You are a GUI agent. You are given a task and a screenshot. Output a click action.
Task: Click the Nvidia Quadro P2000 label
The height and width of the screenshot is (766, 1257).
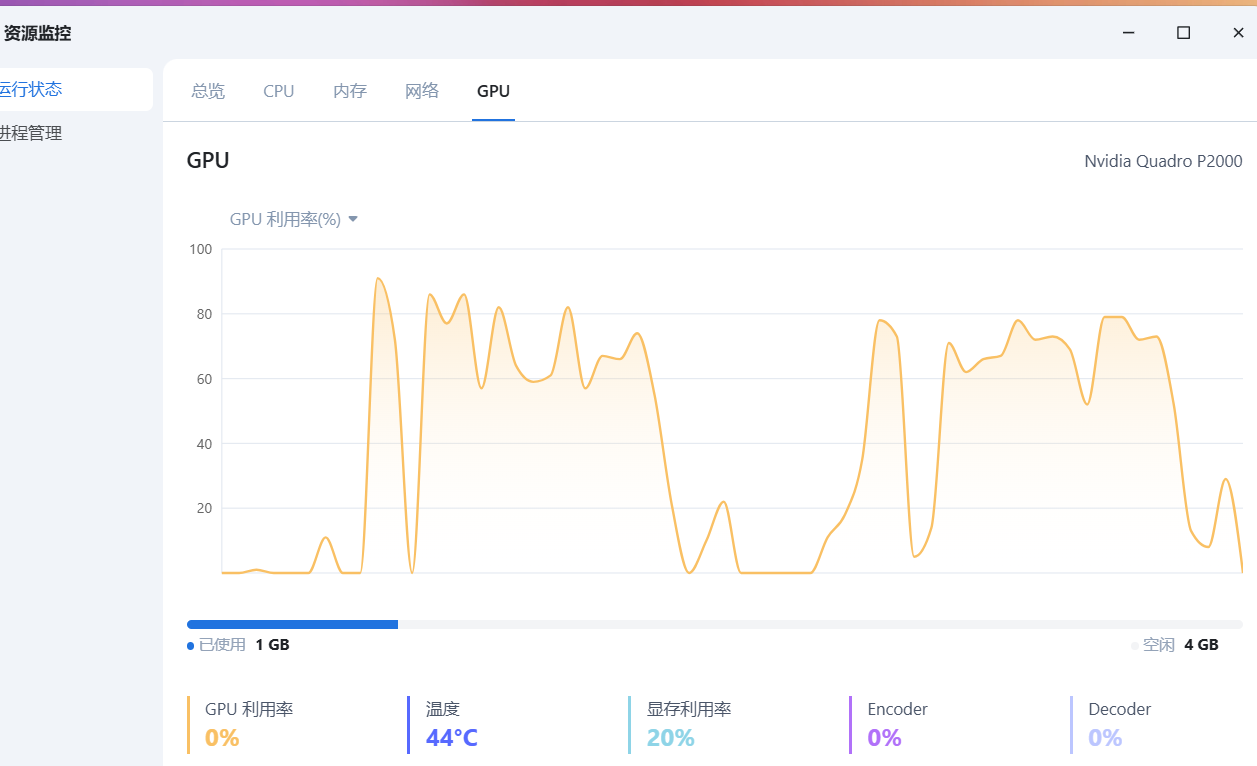coord(1163,161)
